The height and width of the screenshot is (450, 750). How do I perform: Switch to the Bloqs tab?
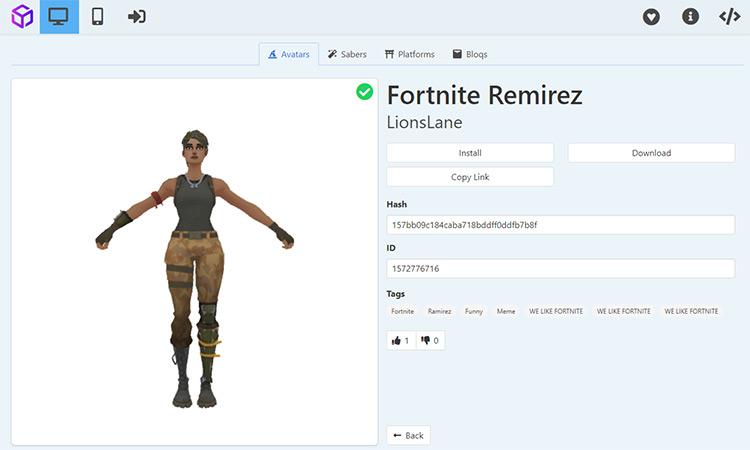470,54
